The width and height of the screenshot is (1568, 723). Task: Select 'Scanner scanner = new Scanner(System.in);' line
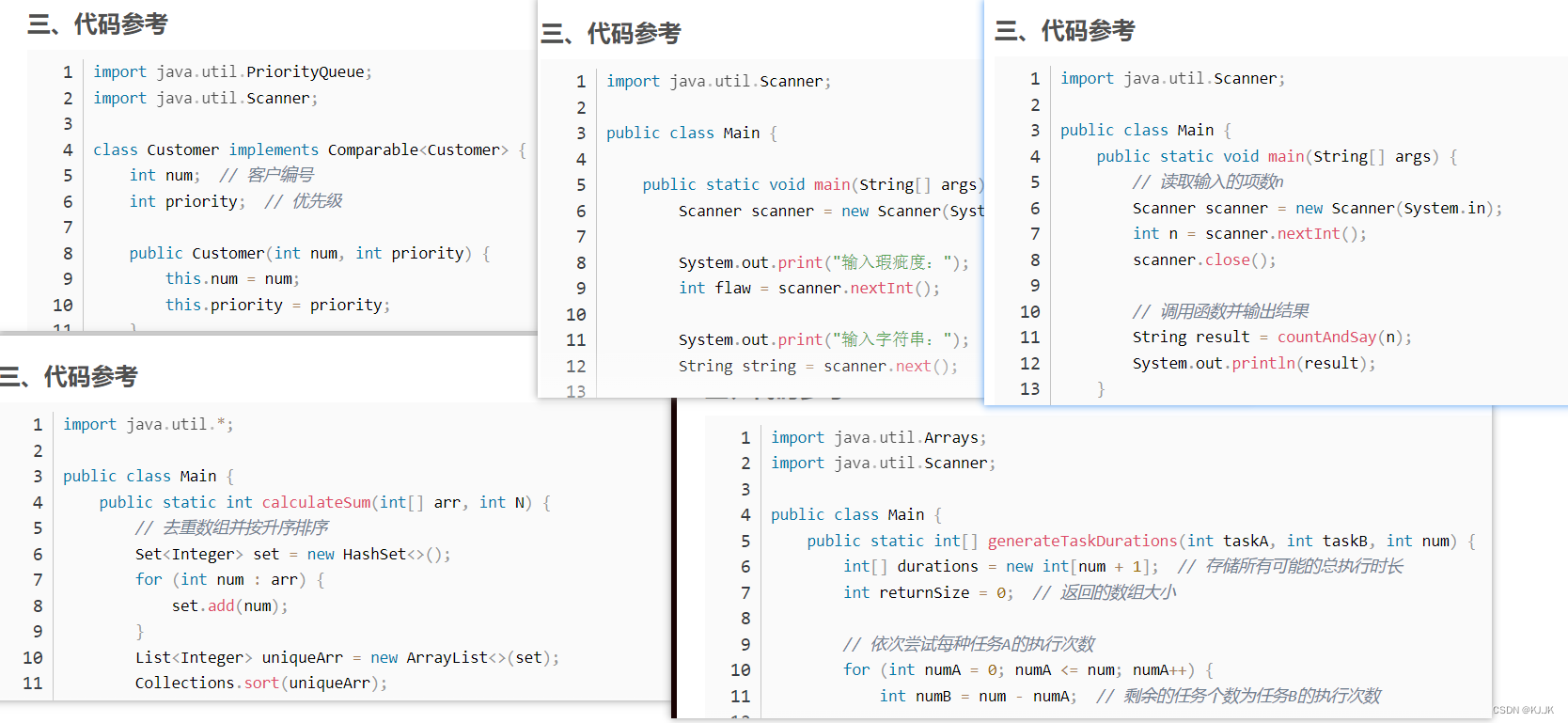pos(1317,209)
